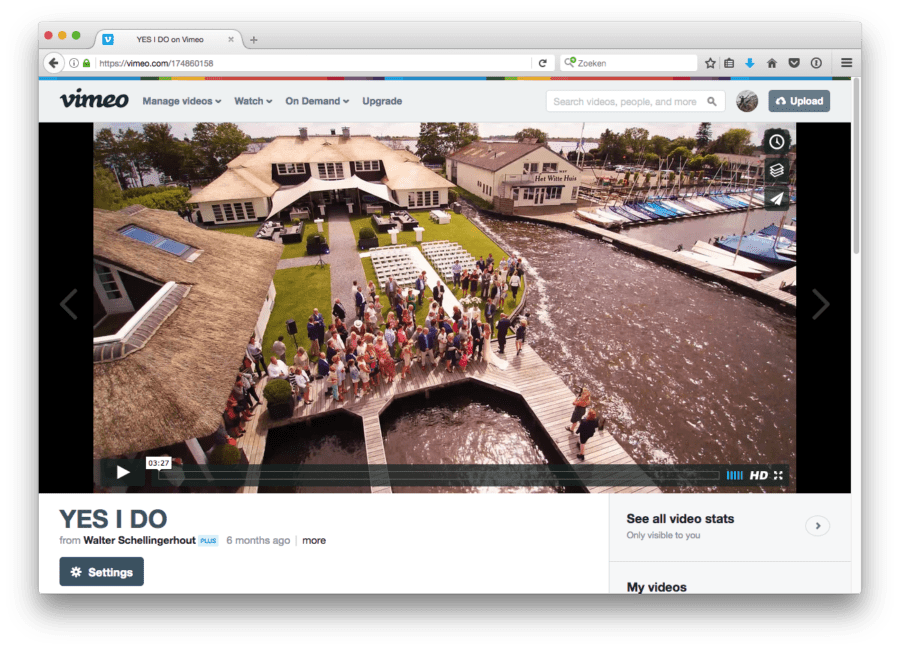Viewport: 900px width, 649px height.
Task: Expand video description with more
Action: click(314, 541)
